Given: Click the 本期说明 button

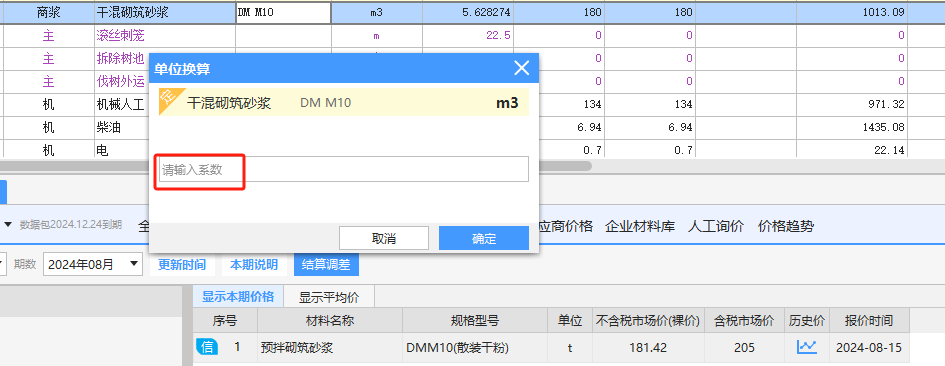Looking at the screenshot, I should (x=254, y=265).
